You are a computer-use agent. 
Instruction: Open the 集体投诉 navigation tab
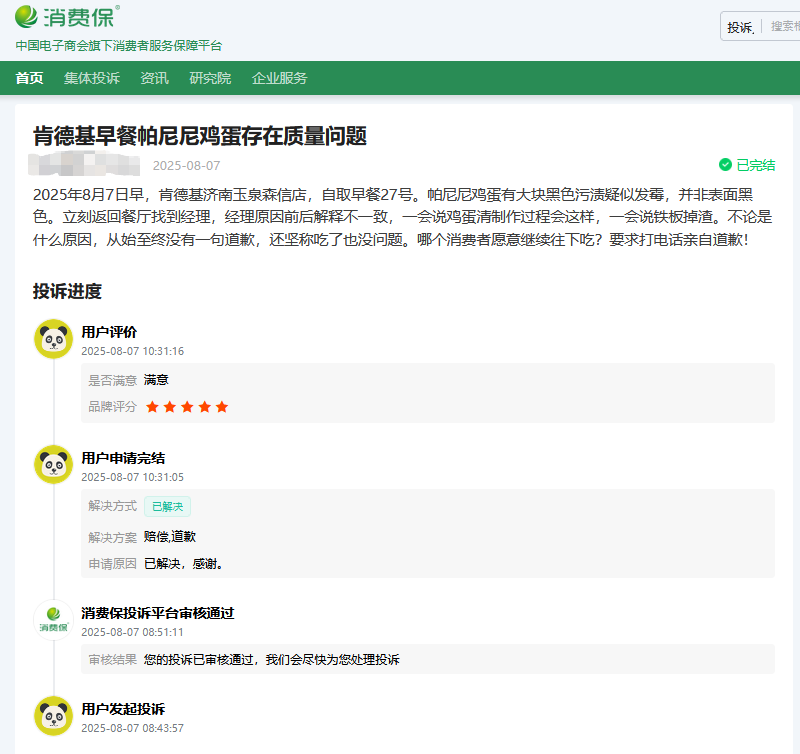pos(92,78)
